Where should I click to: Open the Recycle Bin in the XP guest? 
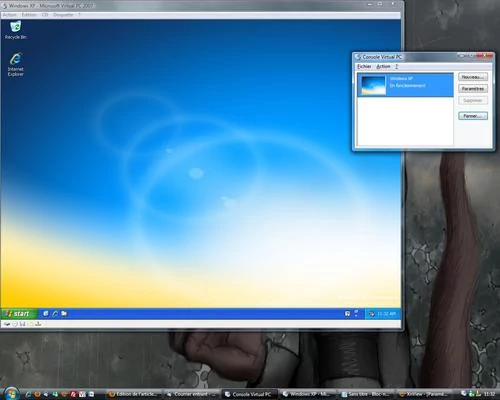click(x=16, y=30)
